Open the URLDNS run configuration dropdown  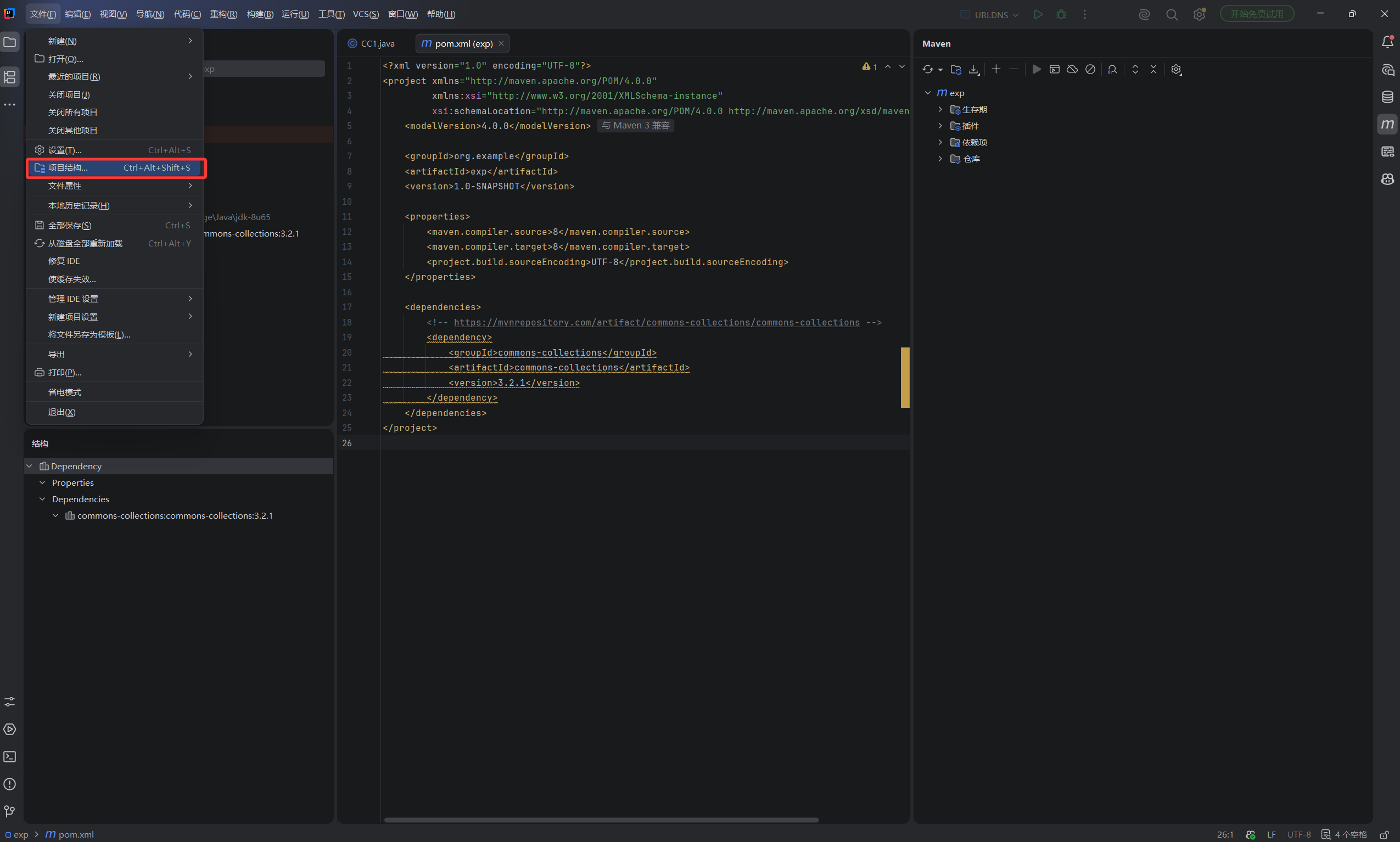[989, 14]
